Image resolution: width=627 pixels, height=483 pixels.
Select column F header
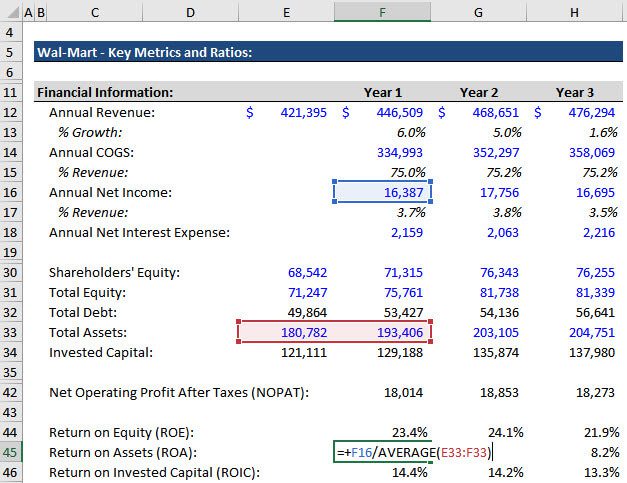(x=382, y=12)
